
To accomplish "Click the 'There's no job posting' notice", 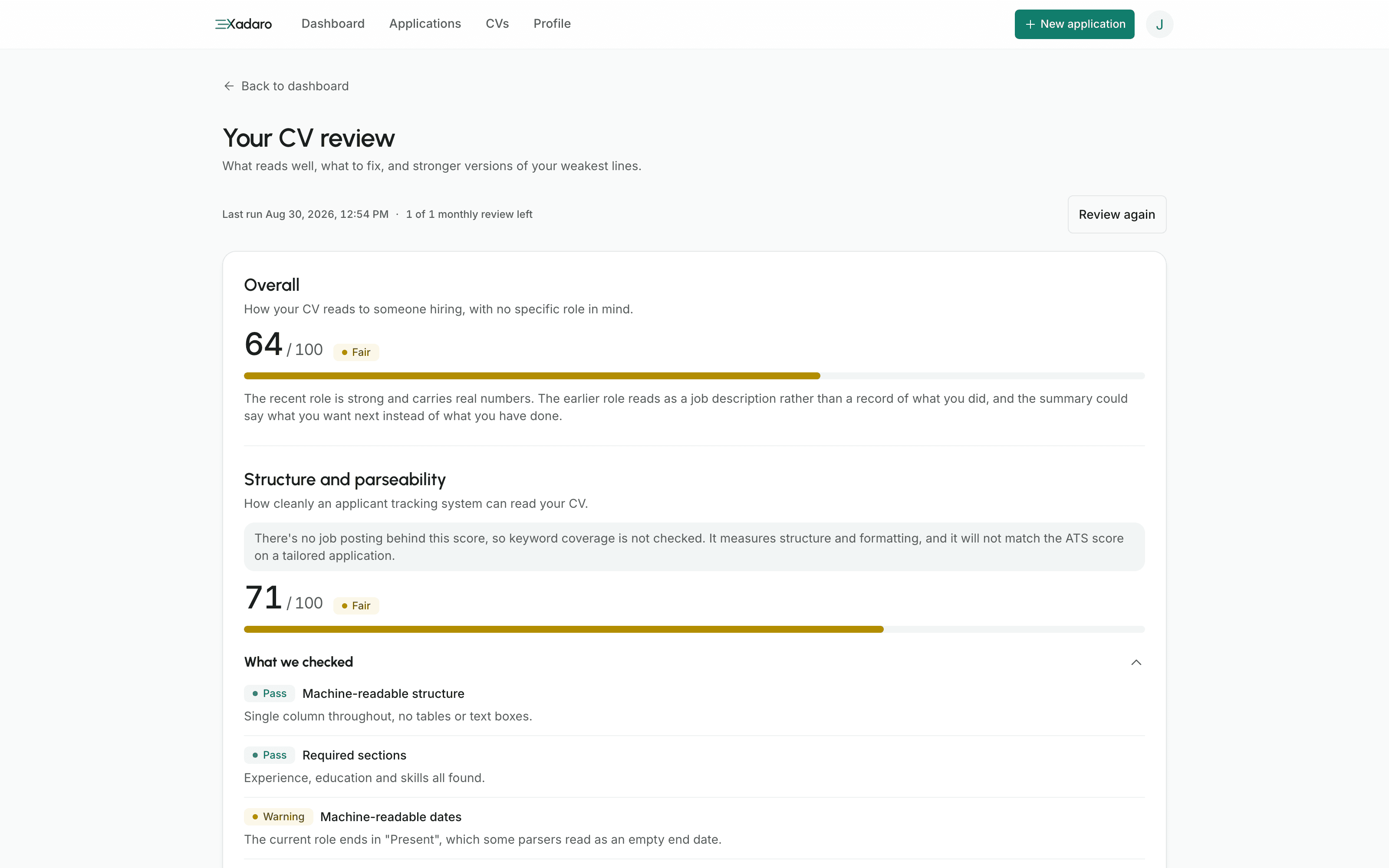I will [x=694, y=546].
